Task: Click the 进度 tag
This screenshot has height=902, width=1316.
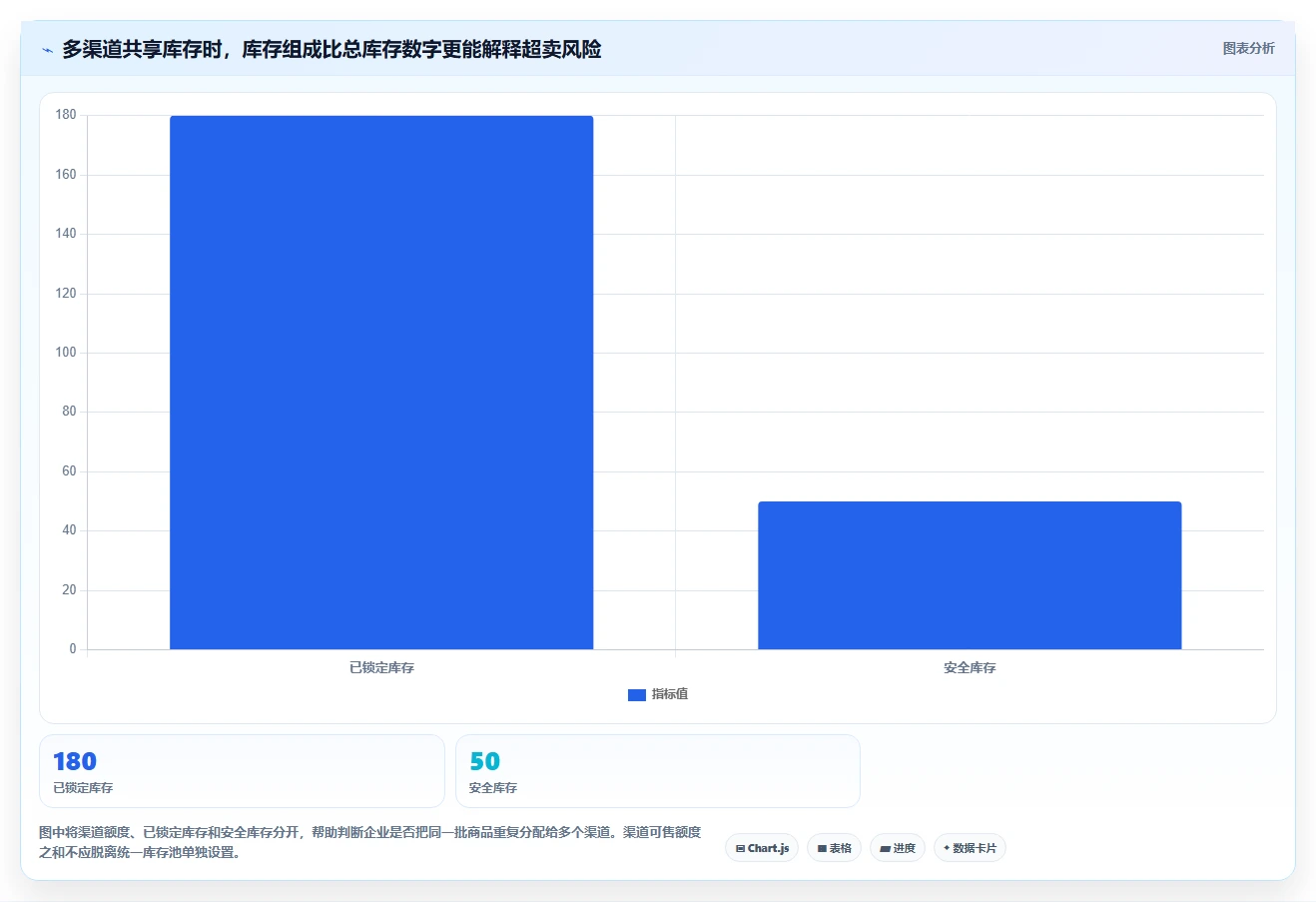Action: pos(898,848)
